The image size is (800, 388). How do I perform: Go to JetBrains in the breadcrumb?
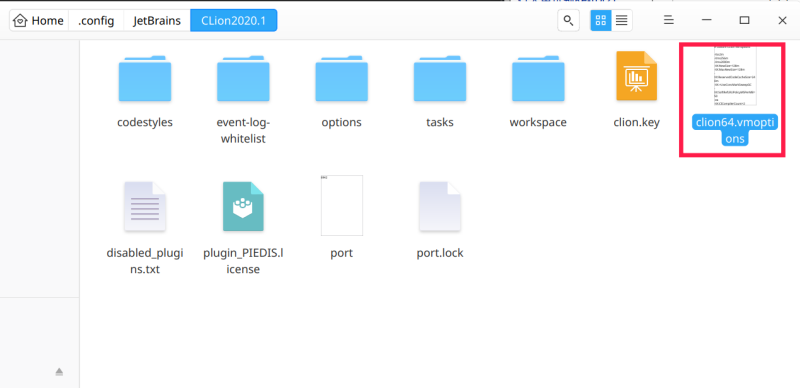tap(157, 20)
